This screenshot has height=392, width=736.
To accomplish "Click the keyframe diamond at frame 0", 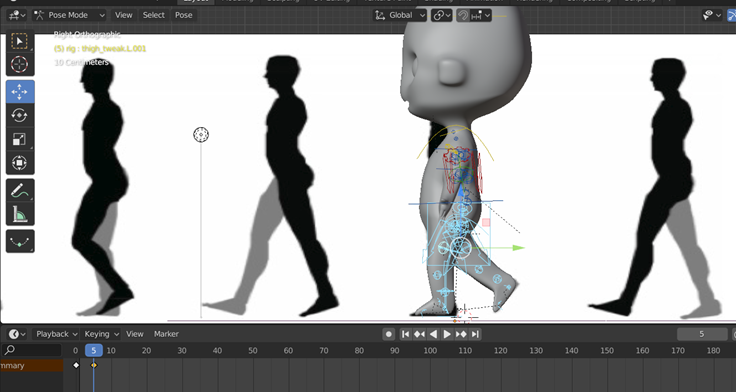I will tap(76, 365).
